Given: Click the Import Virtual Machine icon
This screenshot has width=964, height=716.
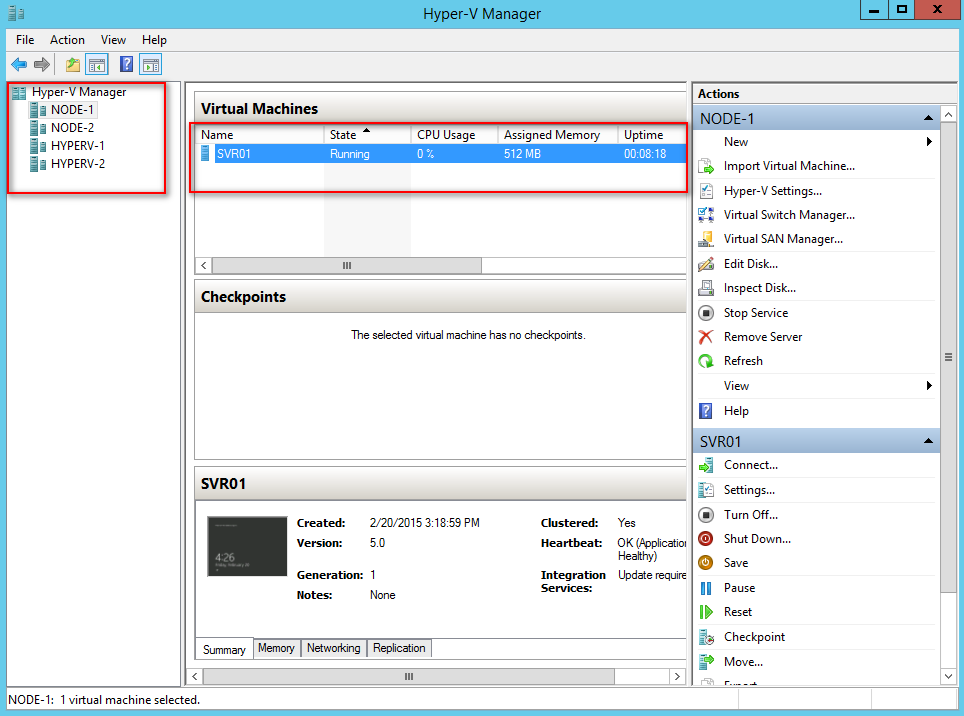Looking at the screenshot, I should click(x=706, y=166).
